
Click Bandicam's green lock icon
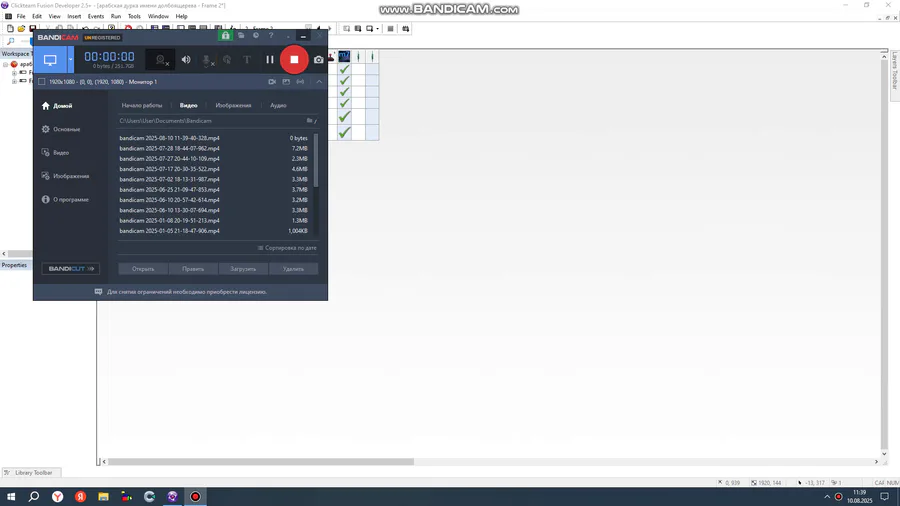click(225, 36)
